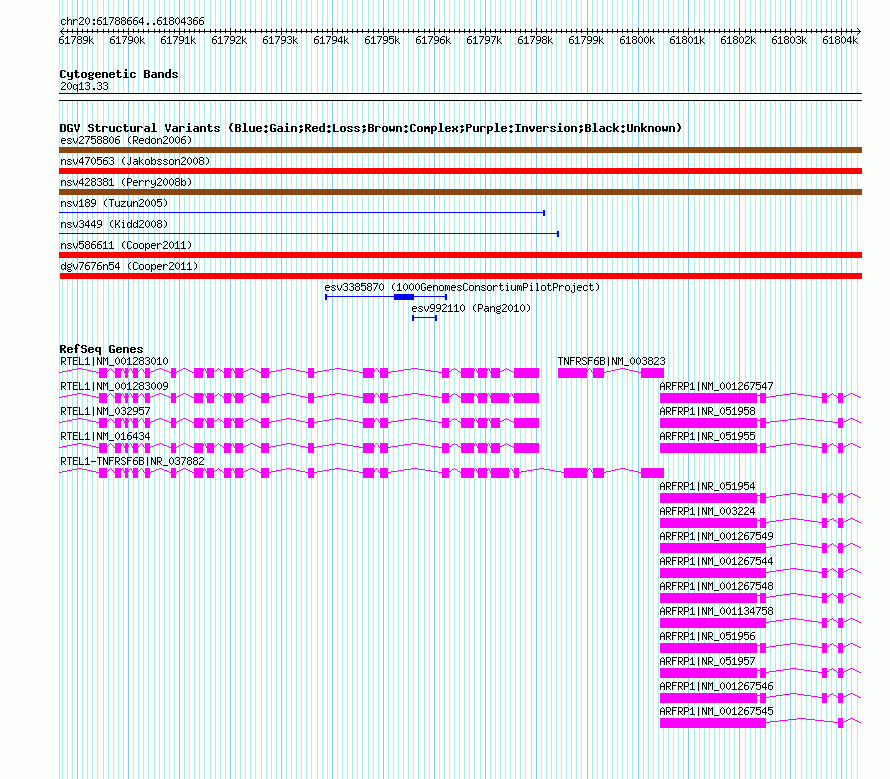
Task: Open transcript ARFRP1|NM_001267545
Action: (716, 711)
